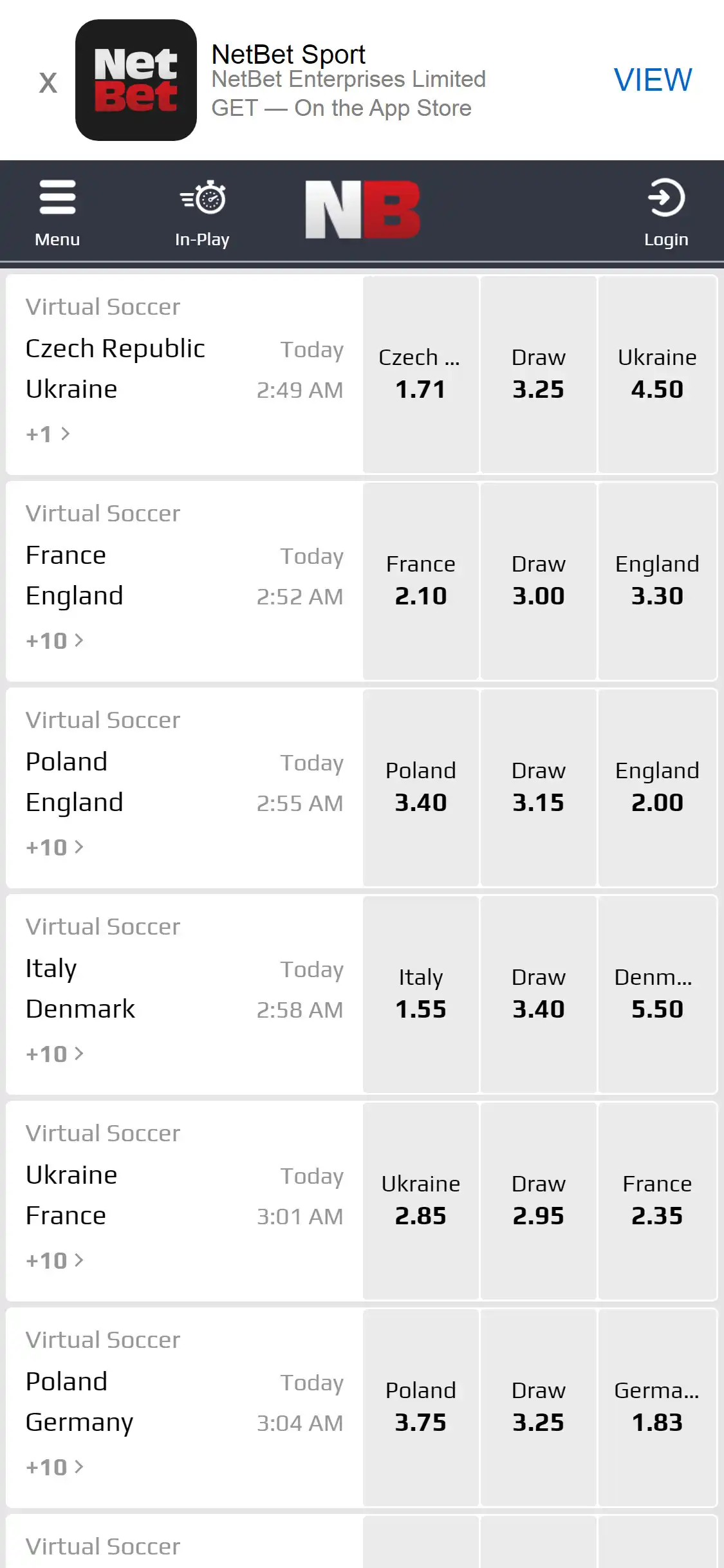The width and height of the screenshot is (724, 1568).
Task: Pick Denmark to win at 5.50
Action: click(x=657, y=994)
